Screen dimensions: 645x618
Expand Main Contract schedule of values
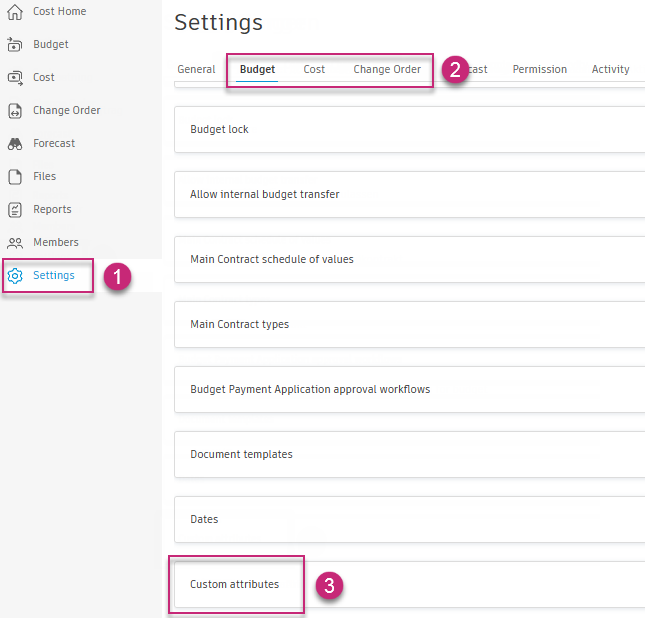pos(400,260)
